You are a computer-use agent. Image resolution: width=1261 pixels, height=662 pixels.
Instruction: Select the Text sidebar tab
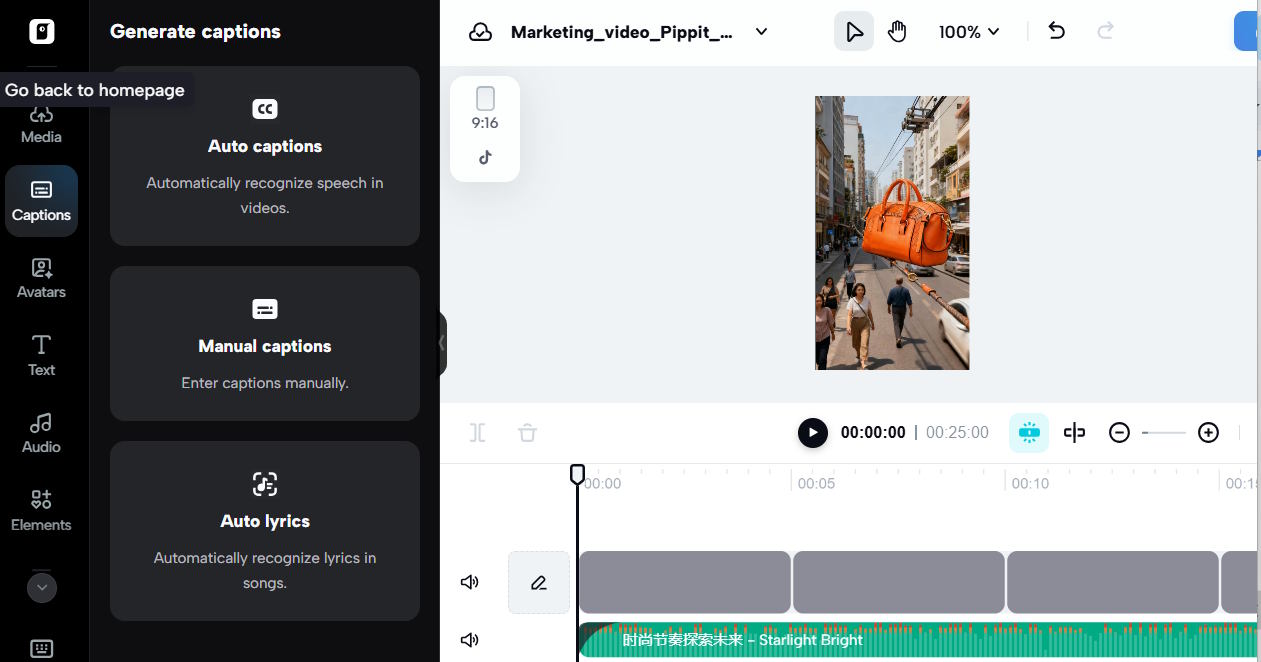coord(41,355)
